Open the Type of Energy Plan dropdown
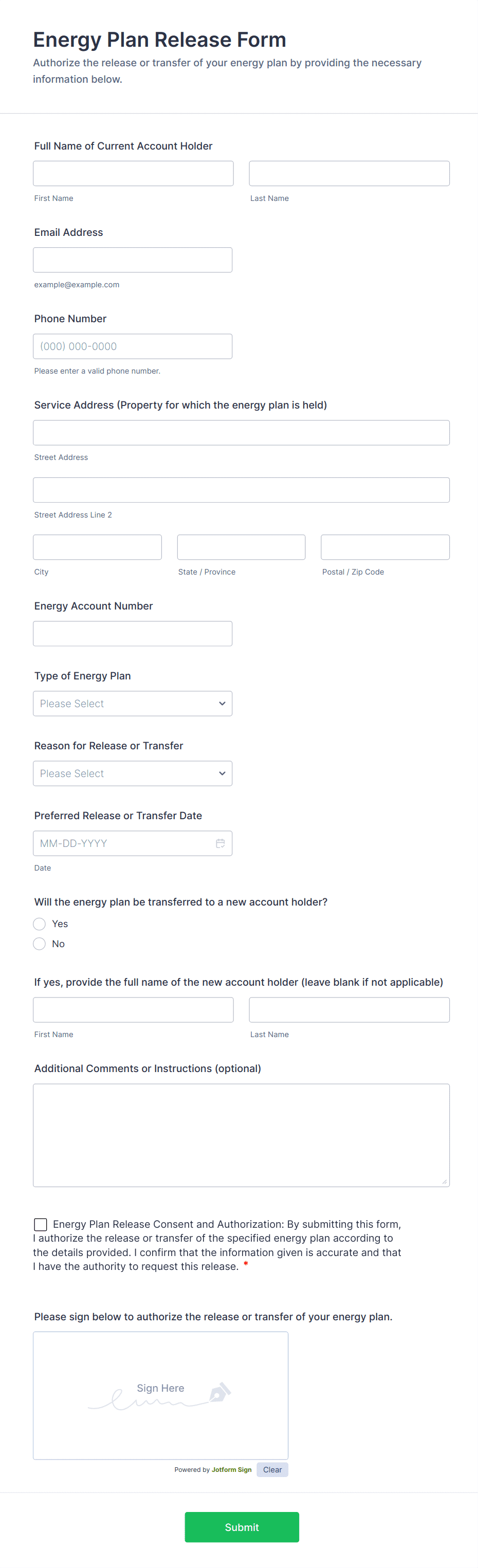 pos(133,703)
